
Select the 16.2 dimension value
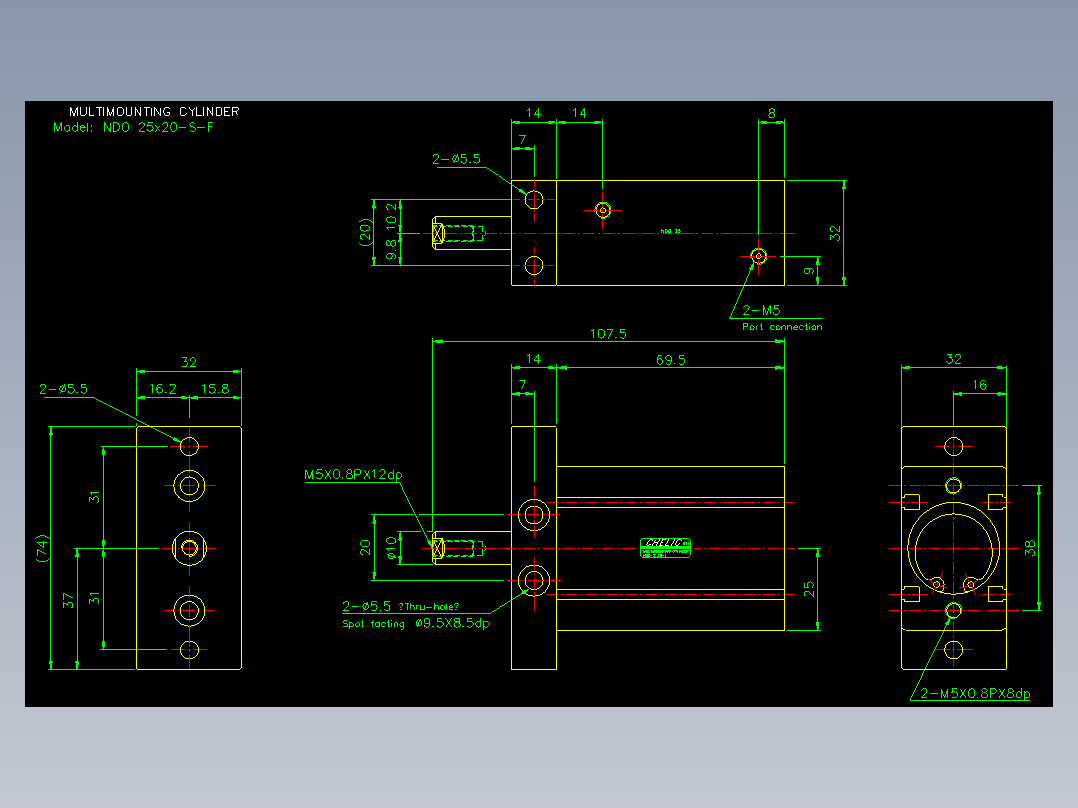coord(163,389)
